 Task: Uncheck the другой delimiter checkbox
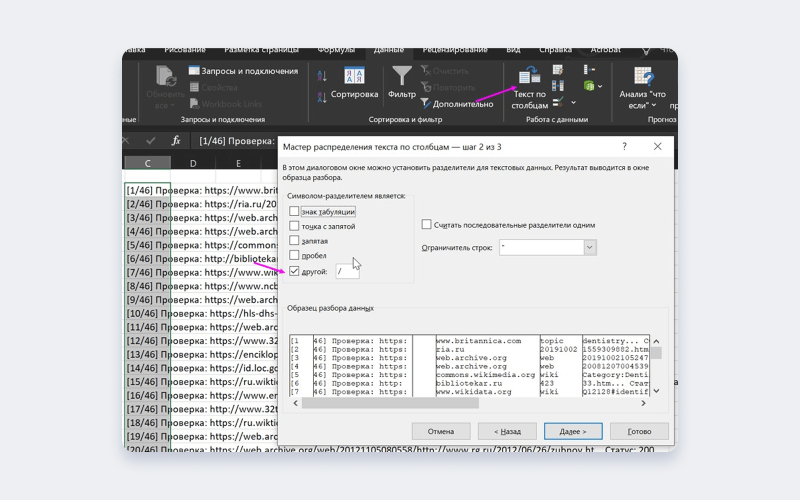294,271
